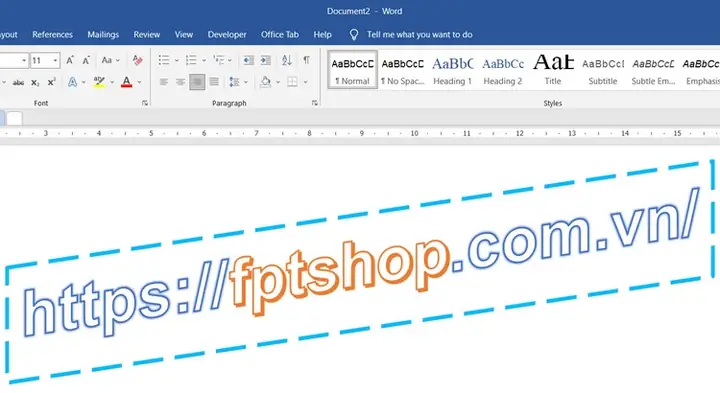The height and width of the screenshot is (393, 720).
Task: Toggle Align Right paragraph alignment
Action: coord(197,82)
